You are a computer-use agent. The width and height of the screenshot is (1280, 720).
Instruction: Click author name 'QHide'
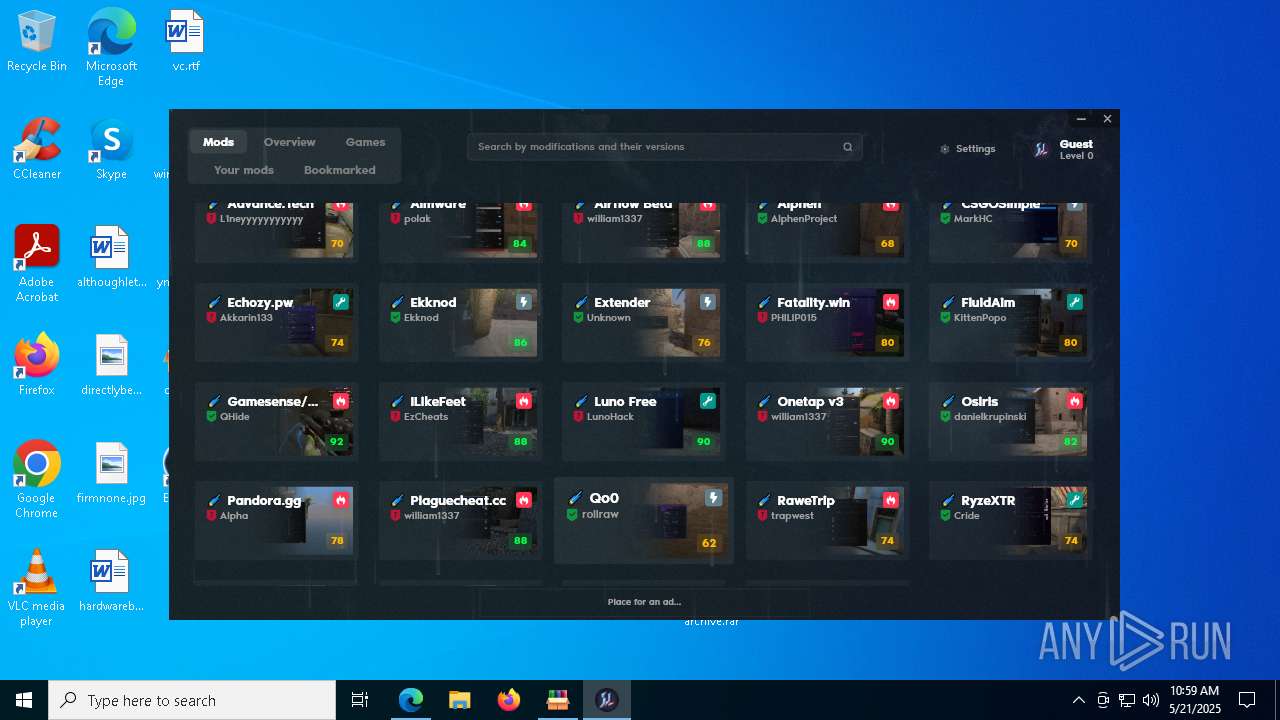[235, 417]
